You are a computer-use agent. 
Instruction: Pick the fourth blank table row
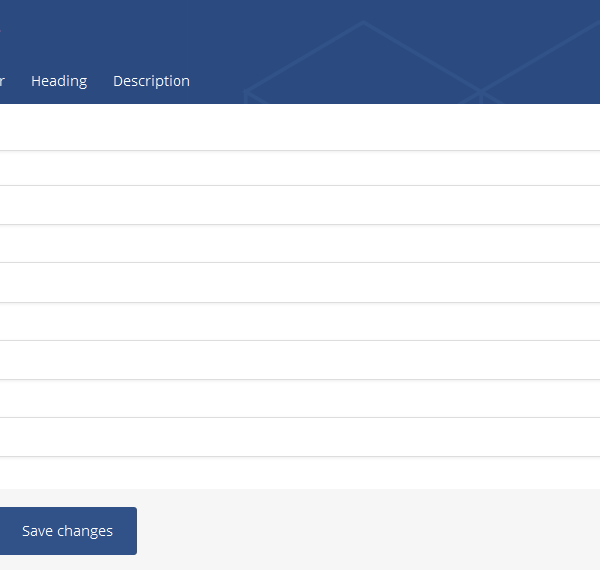(300, 244)
